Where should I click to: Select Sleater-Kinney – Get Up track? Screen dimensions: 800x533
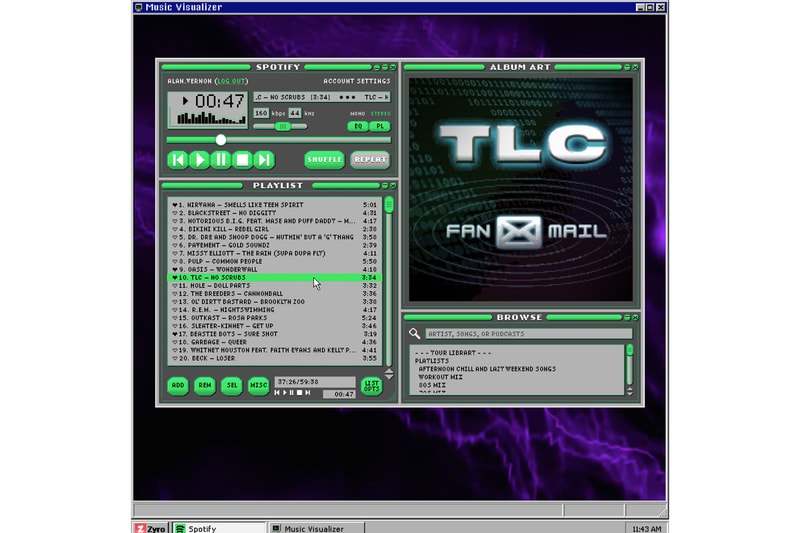274,326
